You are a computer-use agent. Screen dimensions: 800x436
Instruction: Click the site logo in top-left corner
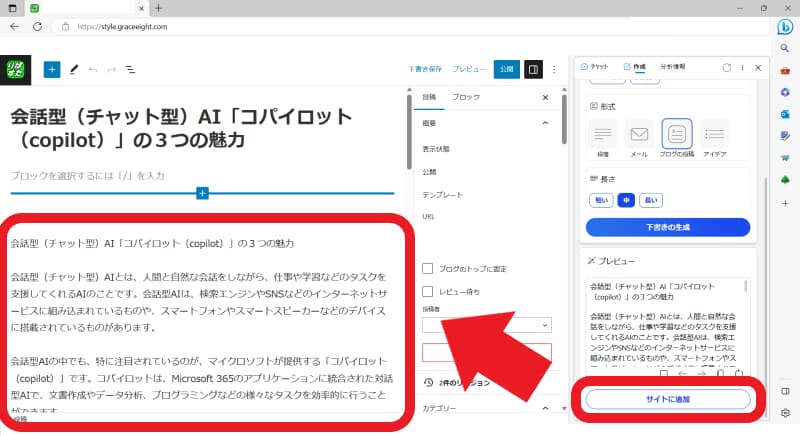click(15, 70)
